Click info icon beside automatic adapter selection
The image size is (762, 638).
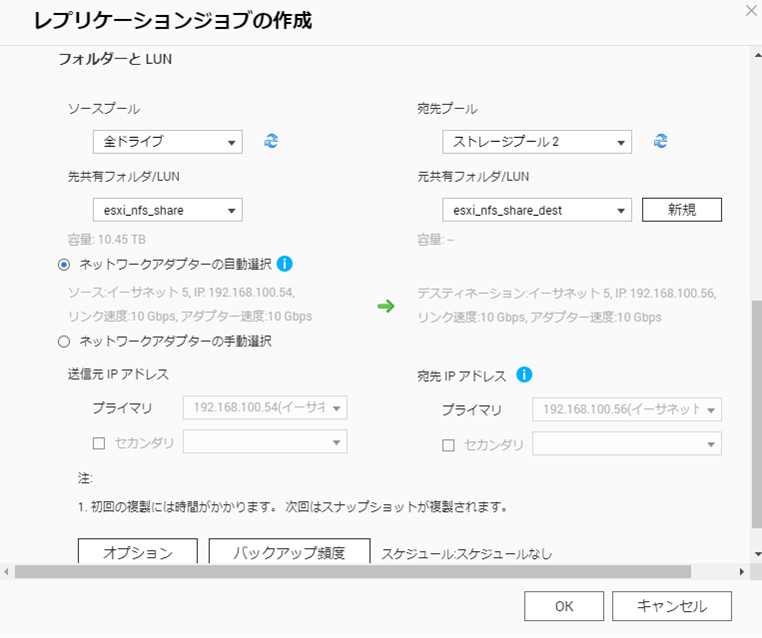pyautogui.click(x=284, y=264)
